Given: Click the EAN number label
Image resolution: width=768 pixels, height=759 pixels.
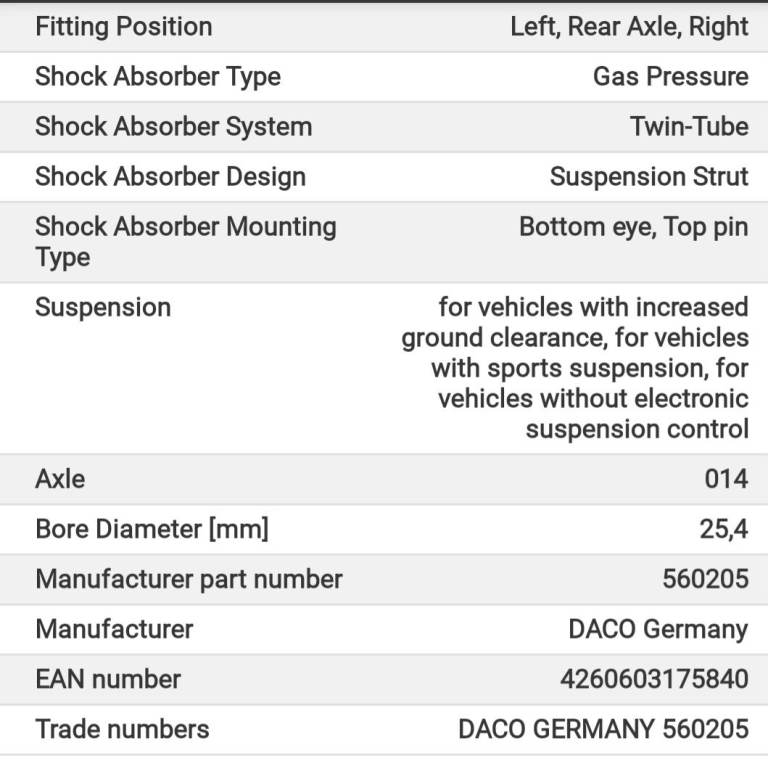Looking at the screenshot, I should pos(108,679).
